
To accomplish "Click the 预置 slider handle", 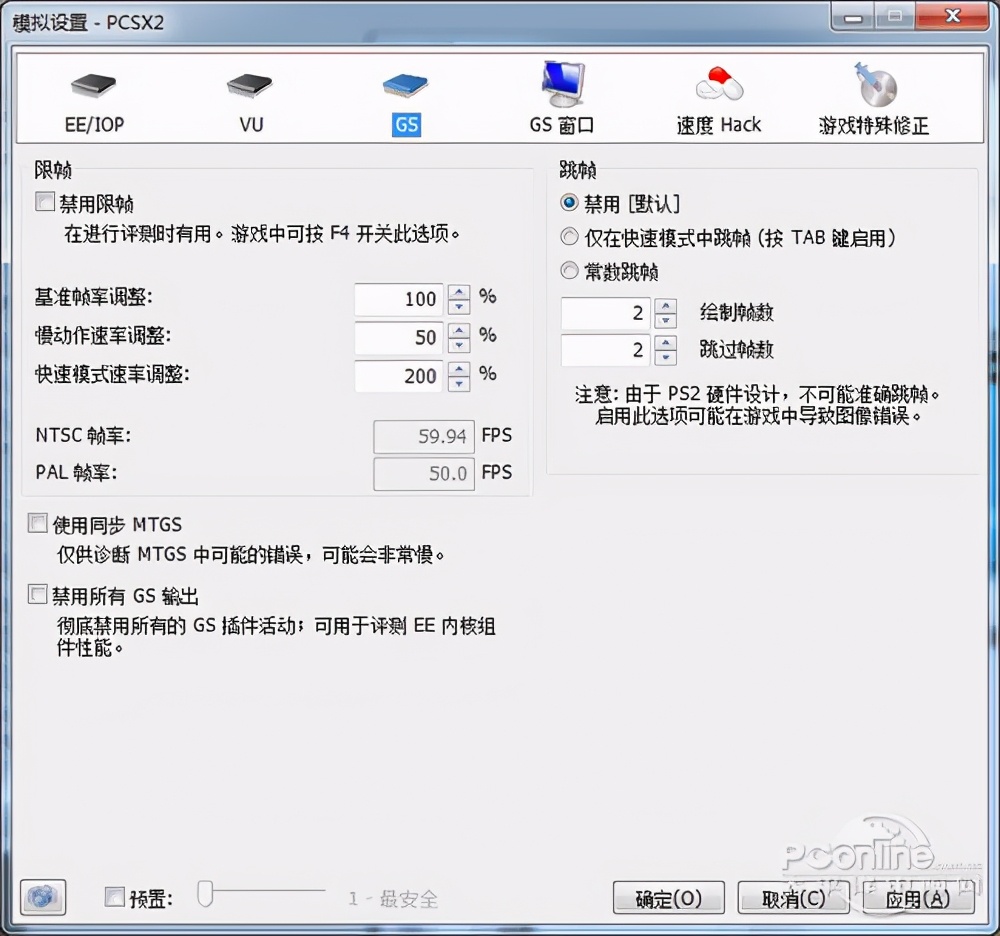I will tap(206, 895).
